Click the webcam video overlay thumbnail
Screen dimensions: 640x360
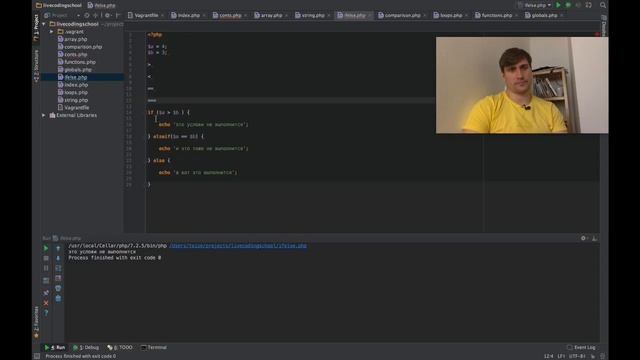522,85
